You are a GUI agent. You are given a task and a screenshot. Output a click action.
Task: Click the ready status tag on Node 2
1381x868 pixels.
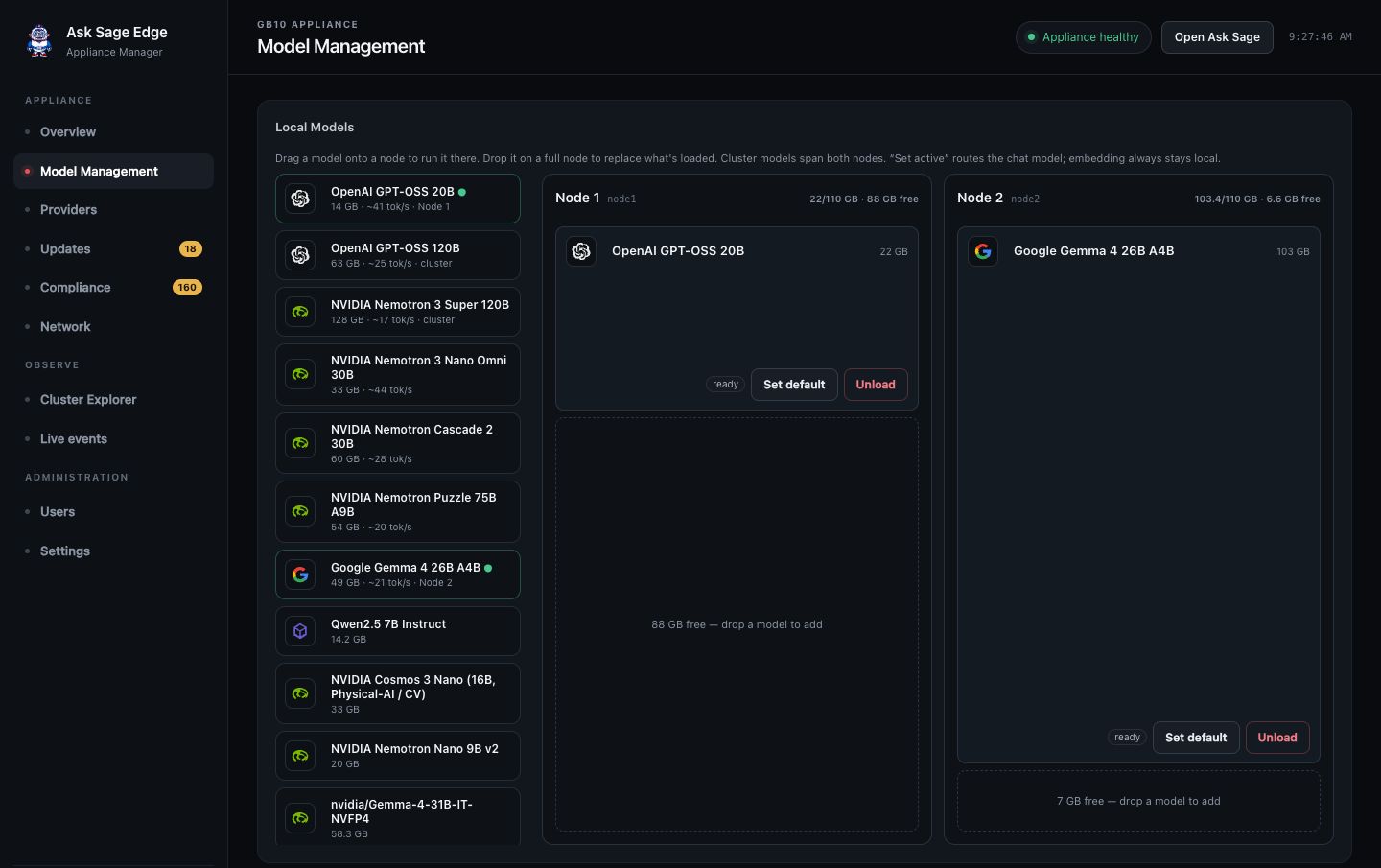coord(1128,738)
